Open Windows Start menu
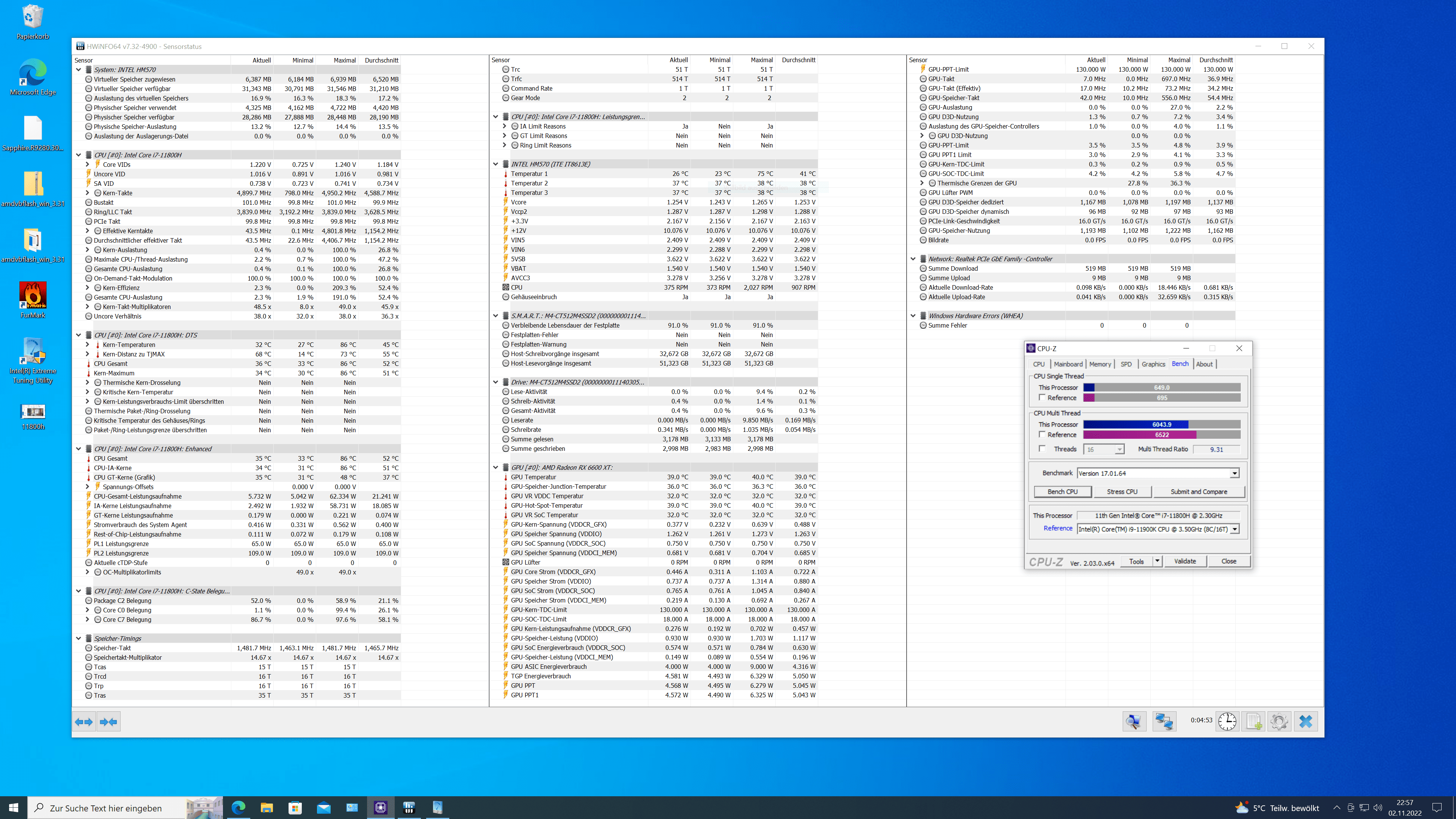 (14, 808)
